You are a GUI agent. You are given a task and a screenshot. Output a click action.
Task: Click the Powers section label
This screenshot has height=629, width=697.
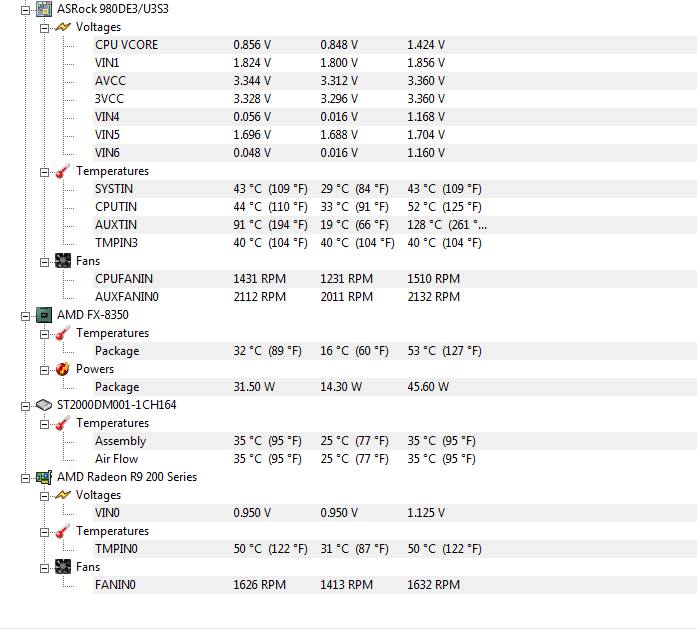[x=95, y=369]
